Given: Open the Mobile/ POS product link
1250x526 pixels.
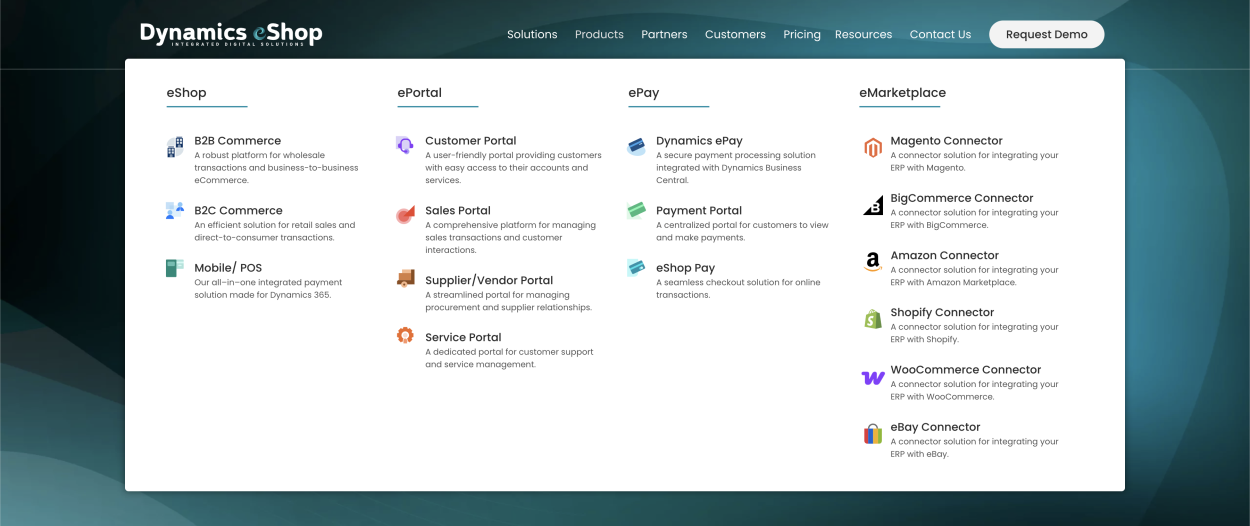Looking at the screenshot, I should 228,268.
